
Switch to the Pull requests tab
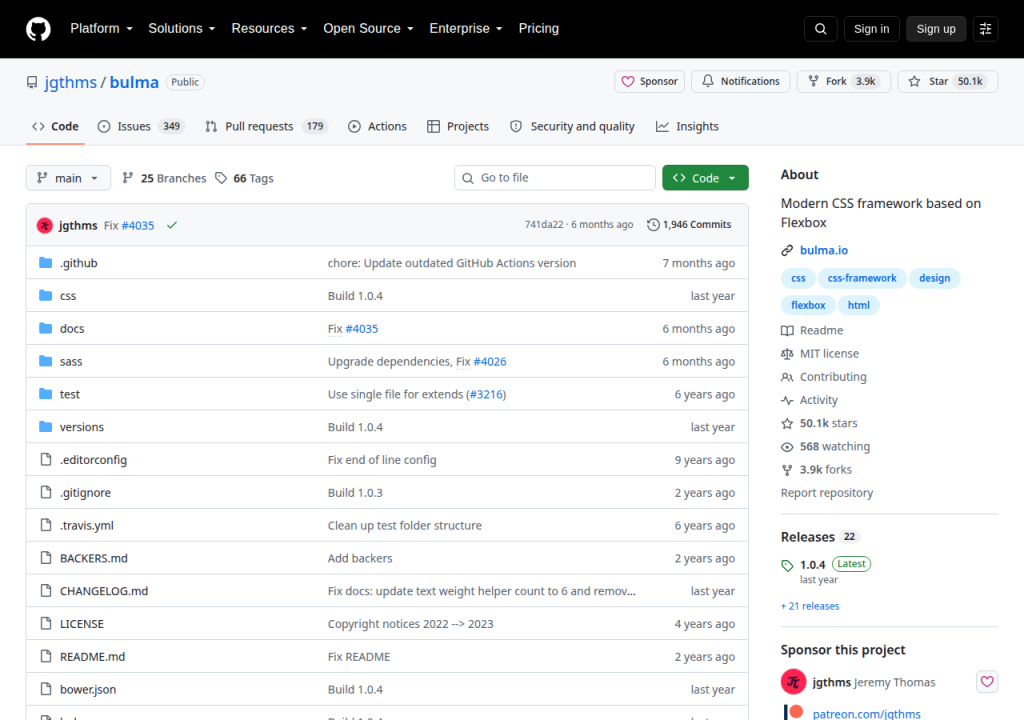(x=266, y=126)
